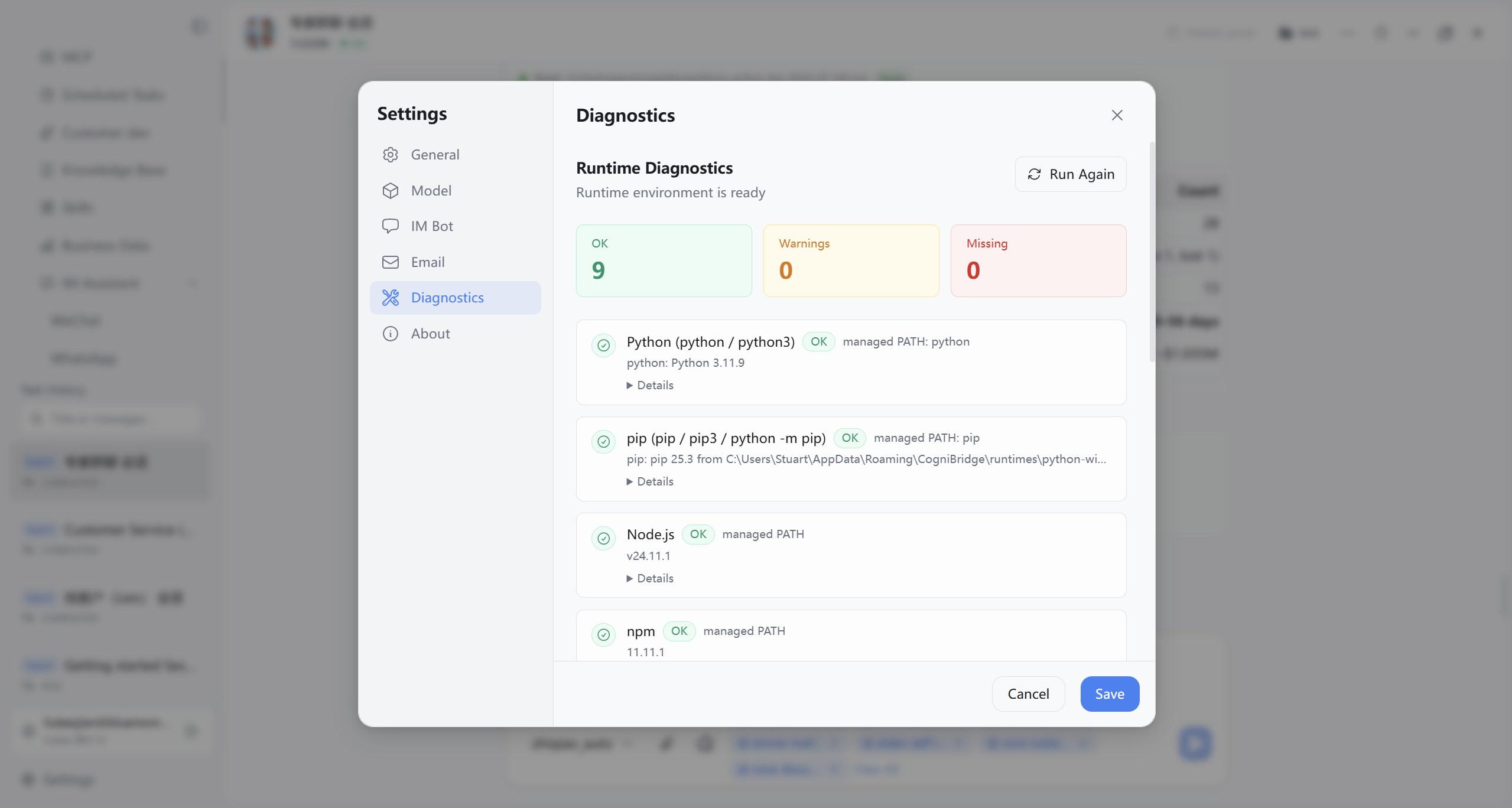Click '11.11.1' npm version text
Image resolution: width=1512 pixels, height=808 pixels.
[645, 652]
